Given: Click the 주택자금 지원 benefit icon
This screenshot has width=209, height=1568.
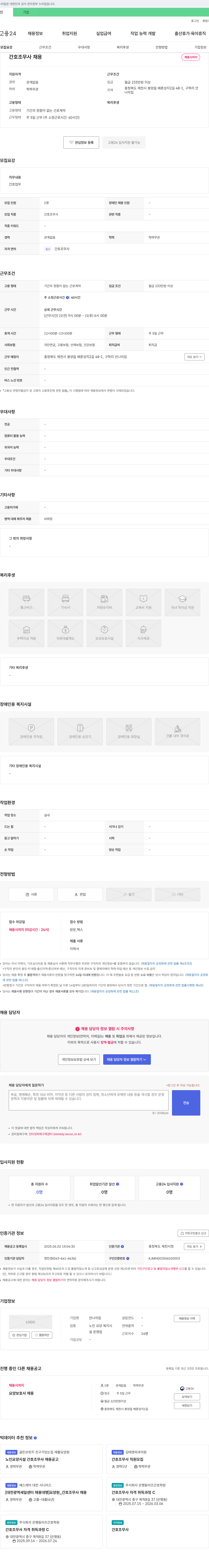Looking at the screenshot, I should coord(26,633).
